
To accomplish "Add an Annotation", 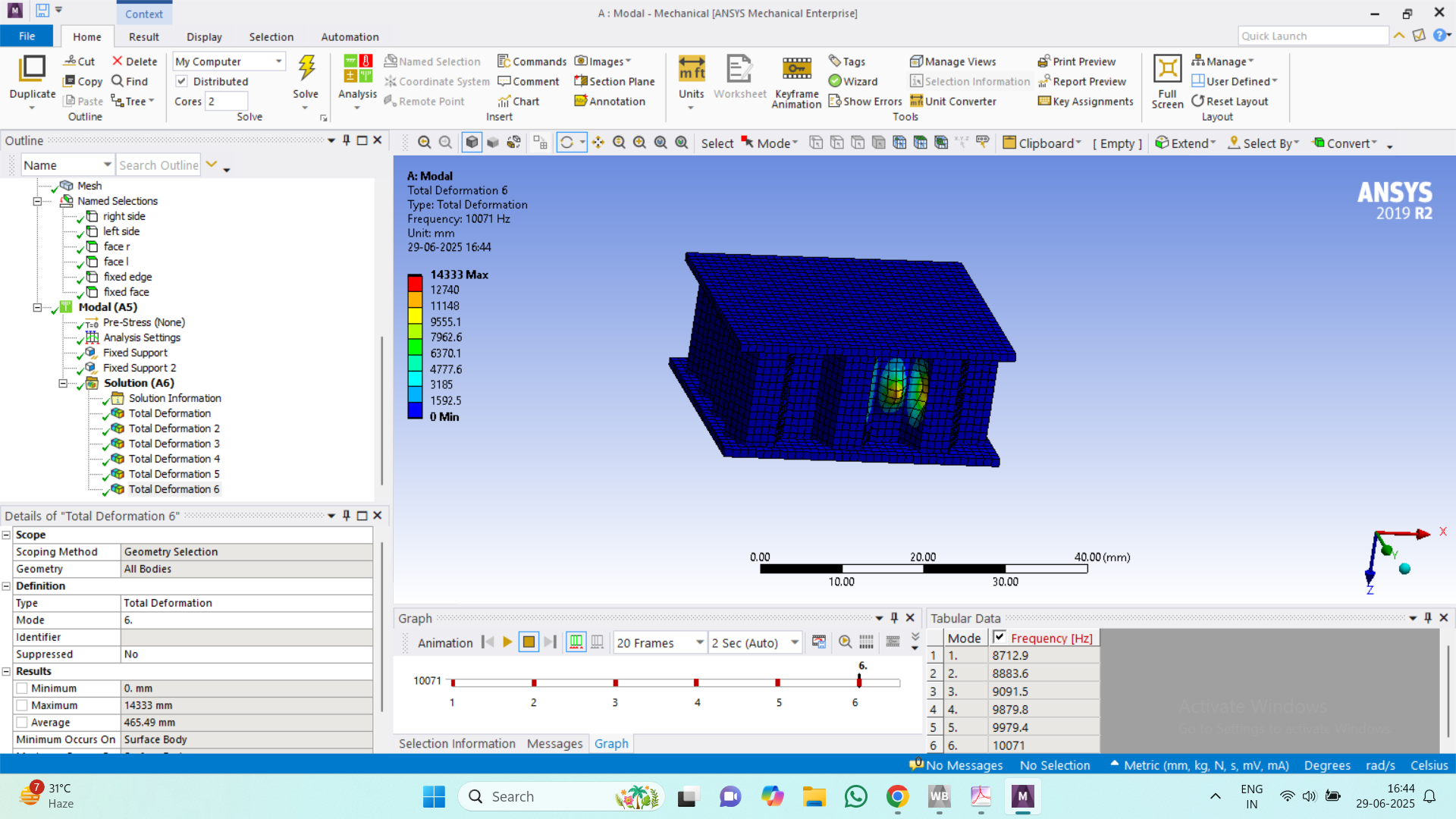I will click(610, 101).
